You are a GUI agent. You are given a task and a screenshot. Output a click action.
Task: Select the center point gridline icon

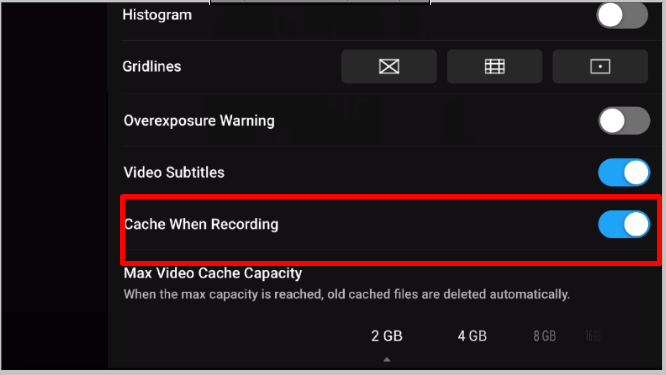pyautogui.click(x=600, y=66)
